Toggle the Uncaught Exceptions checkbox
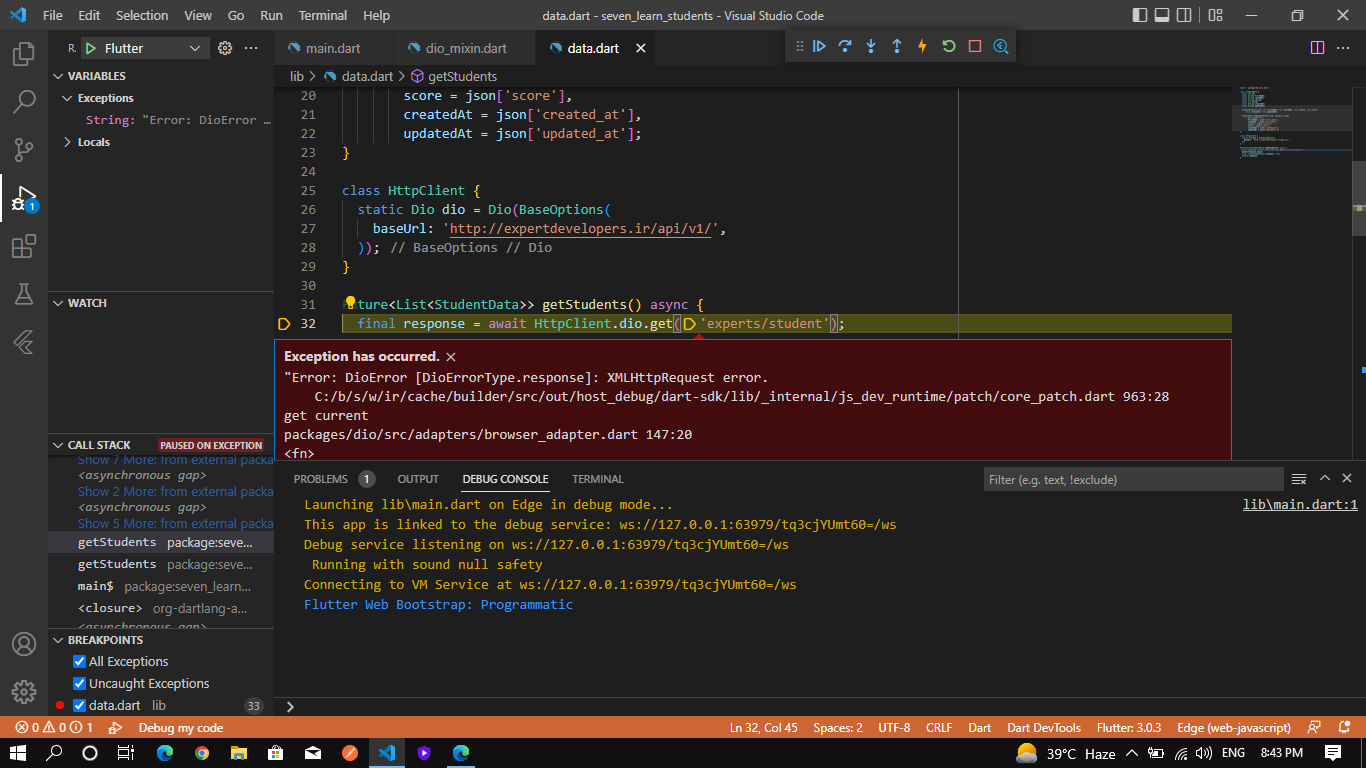 coord(80,684)
